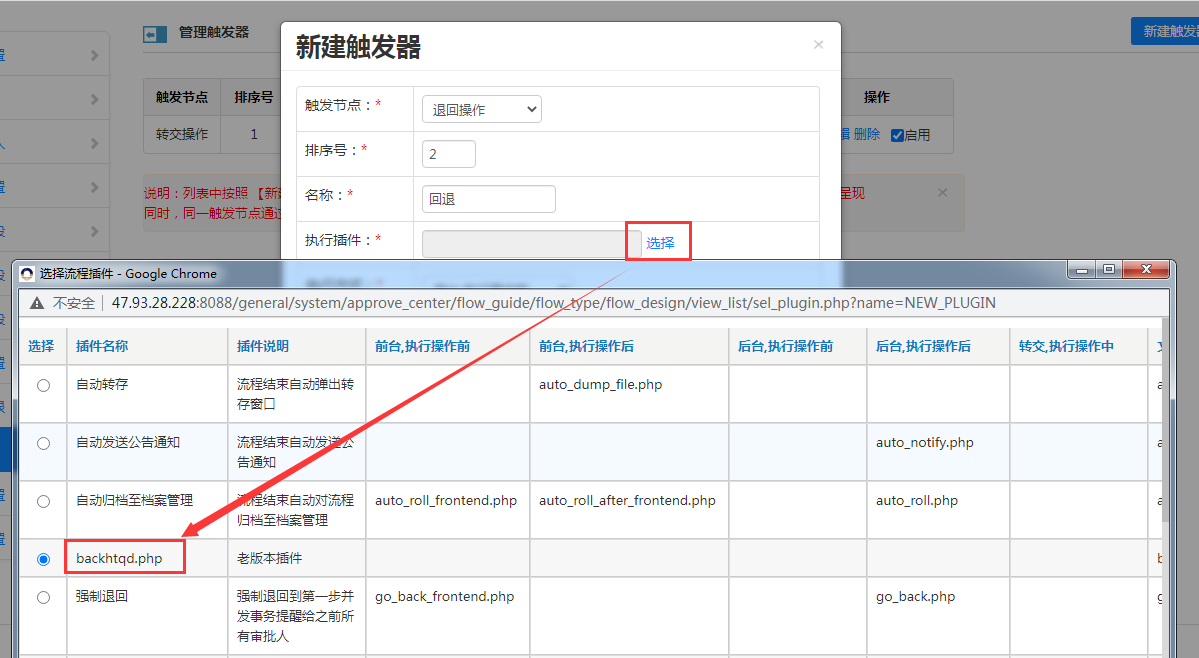Click the backhtqd.php plugin name
The image size is (1199, 658).
(119, 559)
